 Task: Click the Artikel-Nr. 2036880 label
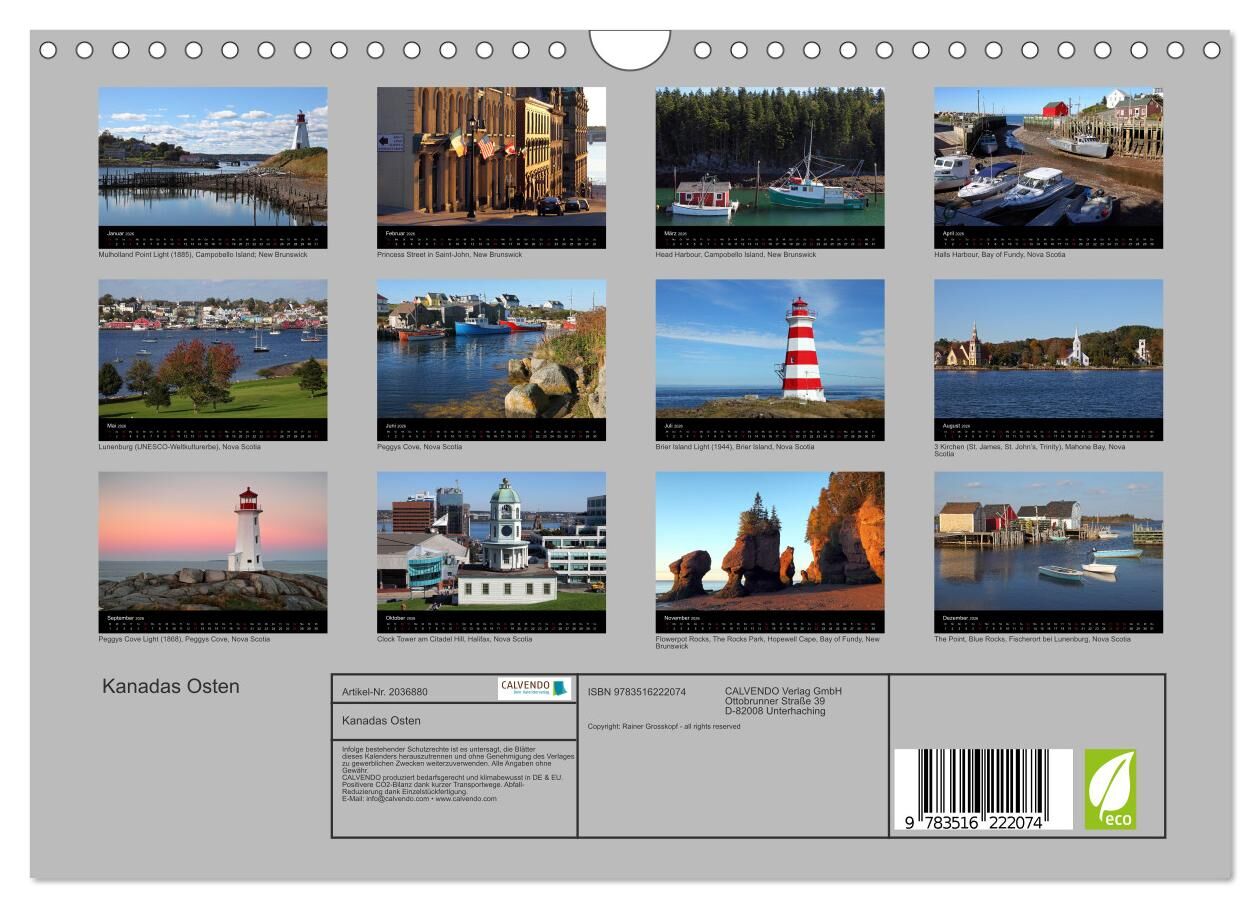pyautogui.click(x=385, y=691)
